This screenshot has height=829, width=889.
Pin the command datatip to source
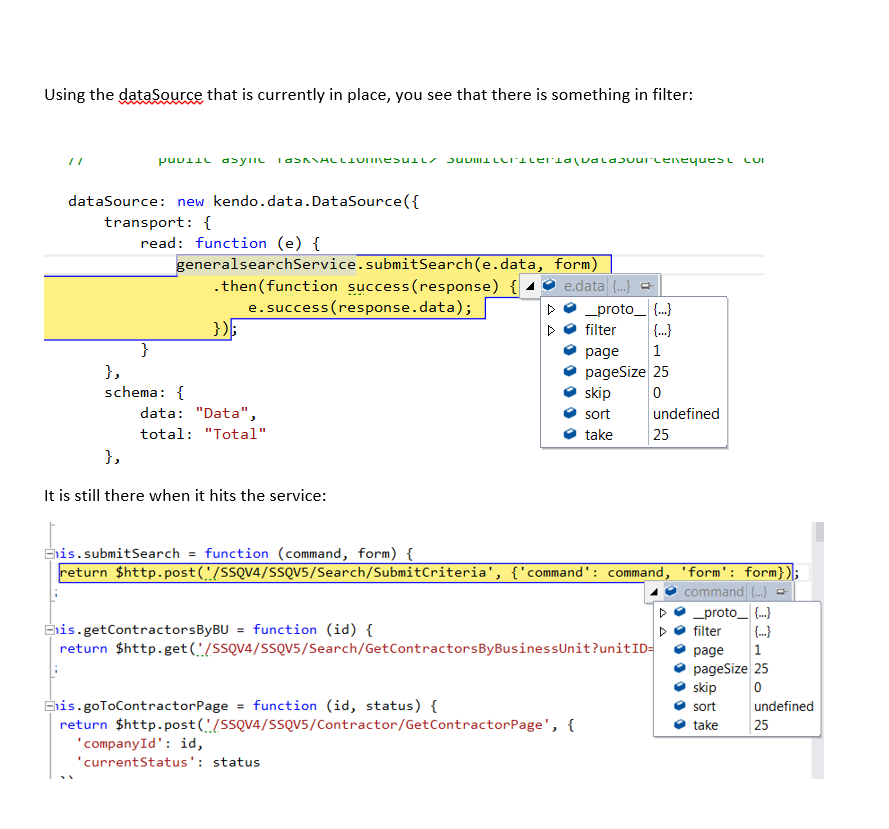782,592
